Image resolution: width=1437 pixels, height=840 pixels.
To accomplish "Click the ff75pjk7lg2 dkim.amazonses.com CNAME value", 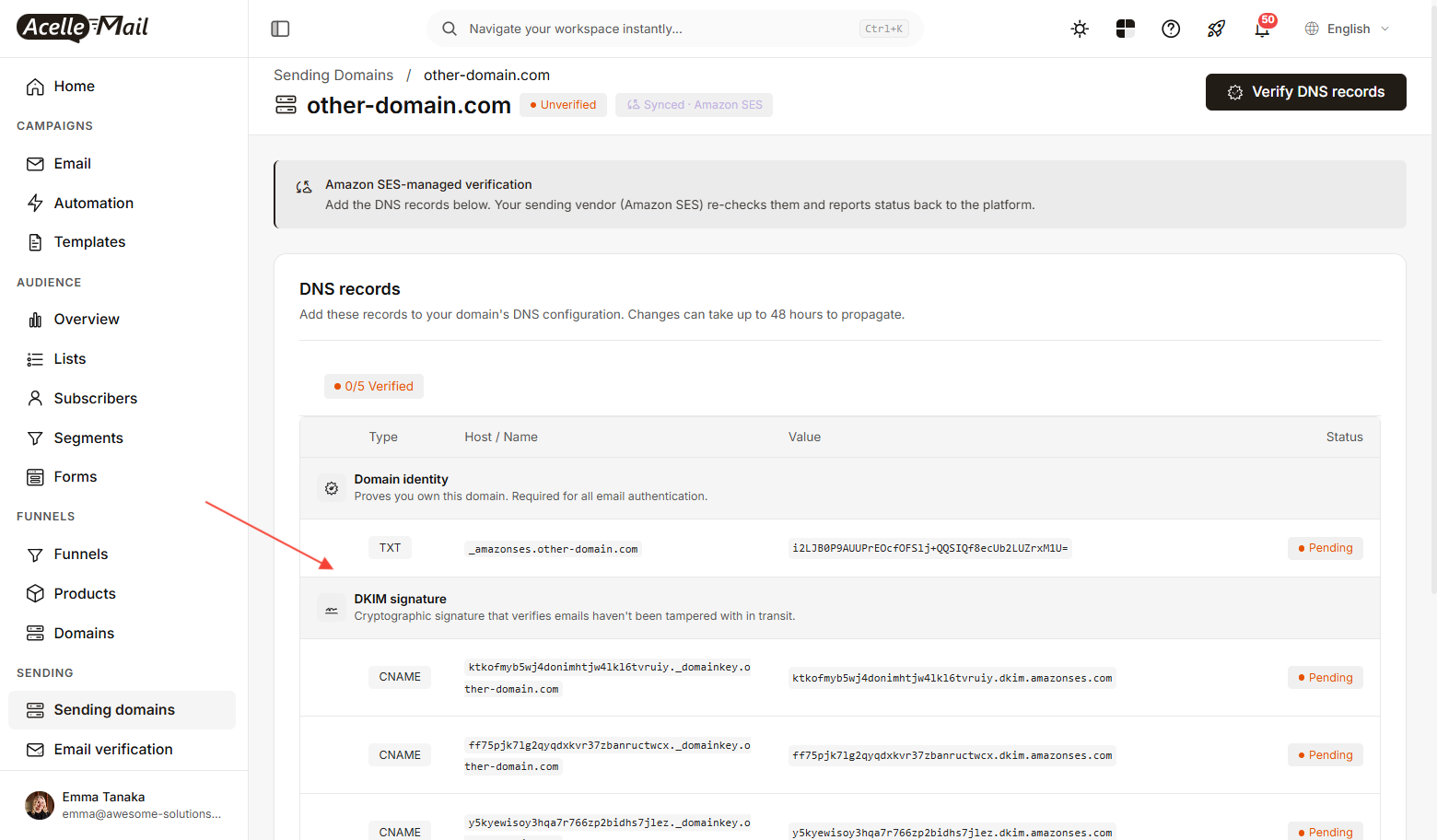I will point(952,755).
